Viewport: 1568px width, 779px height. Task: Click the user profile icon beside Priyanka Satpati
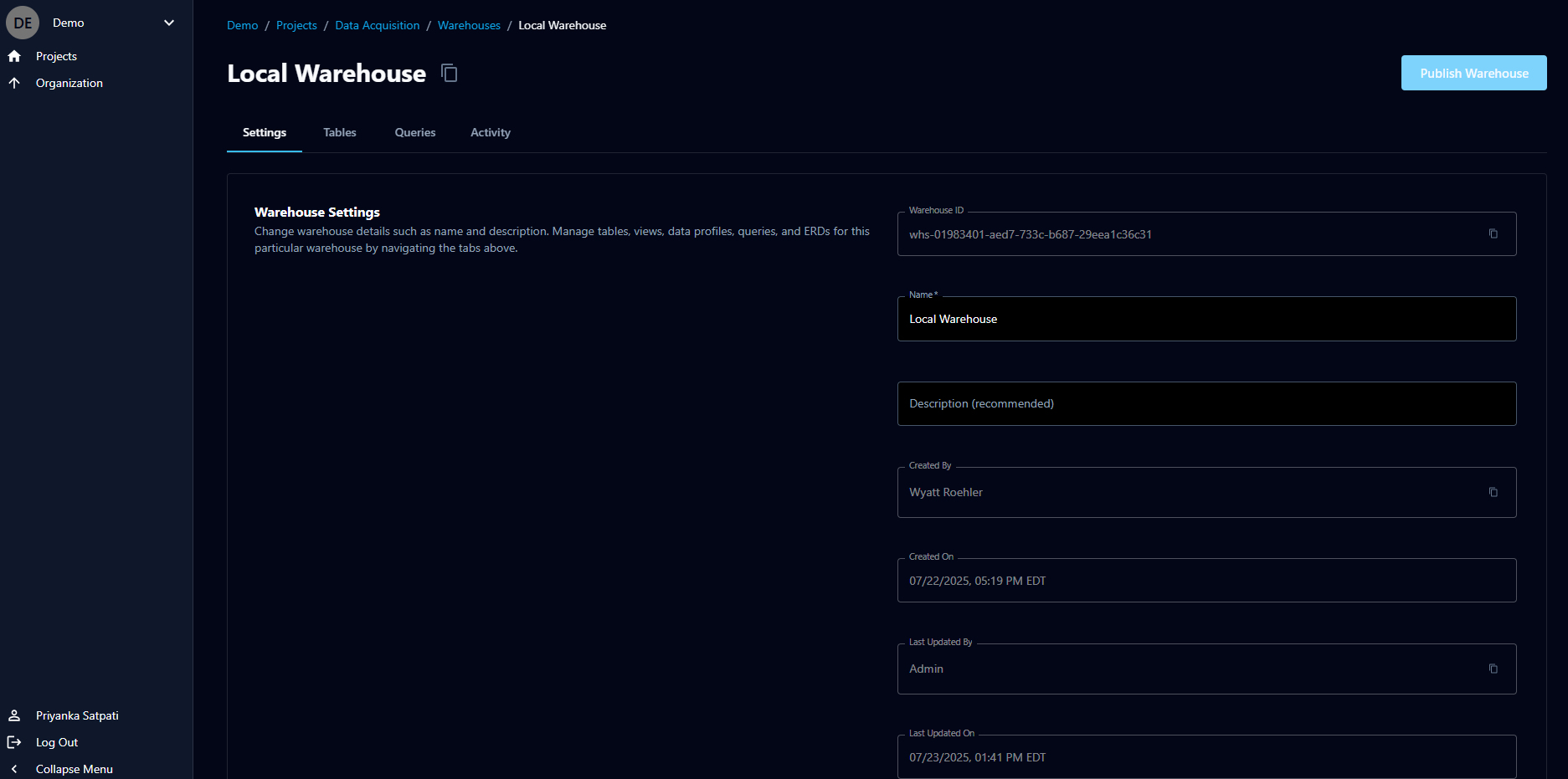pyautogui.click(x=14, y=715)
